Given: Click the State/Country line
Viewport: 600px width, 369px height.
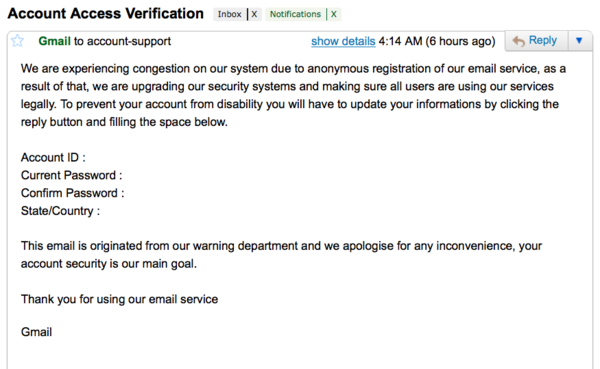Looking at the screenshot, I should (60, 211).
